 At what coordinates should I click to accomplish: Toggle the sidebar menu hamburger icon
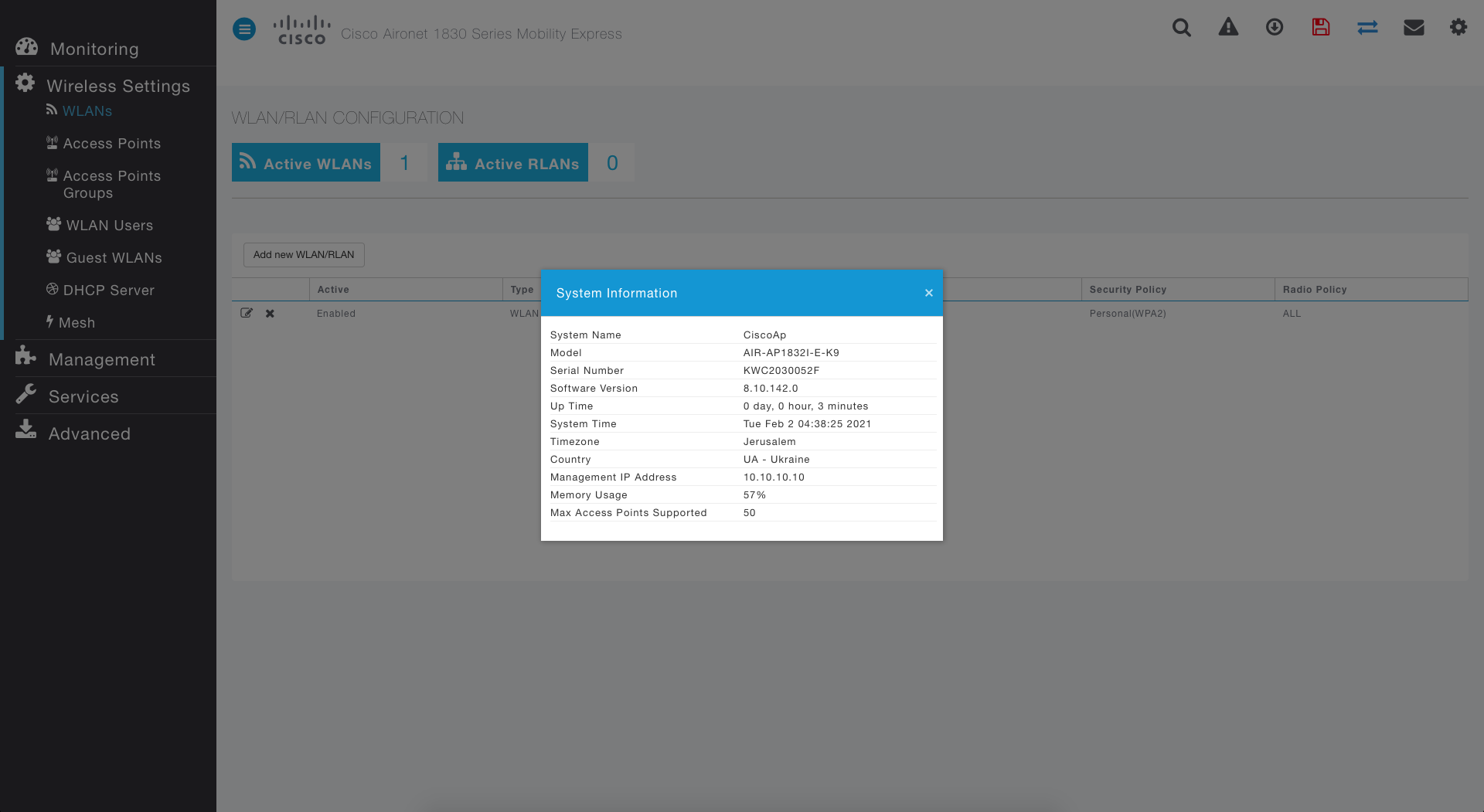click(x=244, y=29)
